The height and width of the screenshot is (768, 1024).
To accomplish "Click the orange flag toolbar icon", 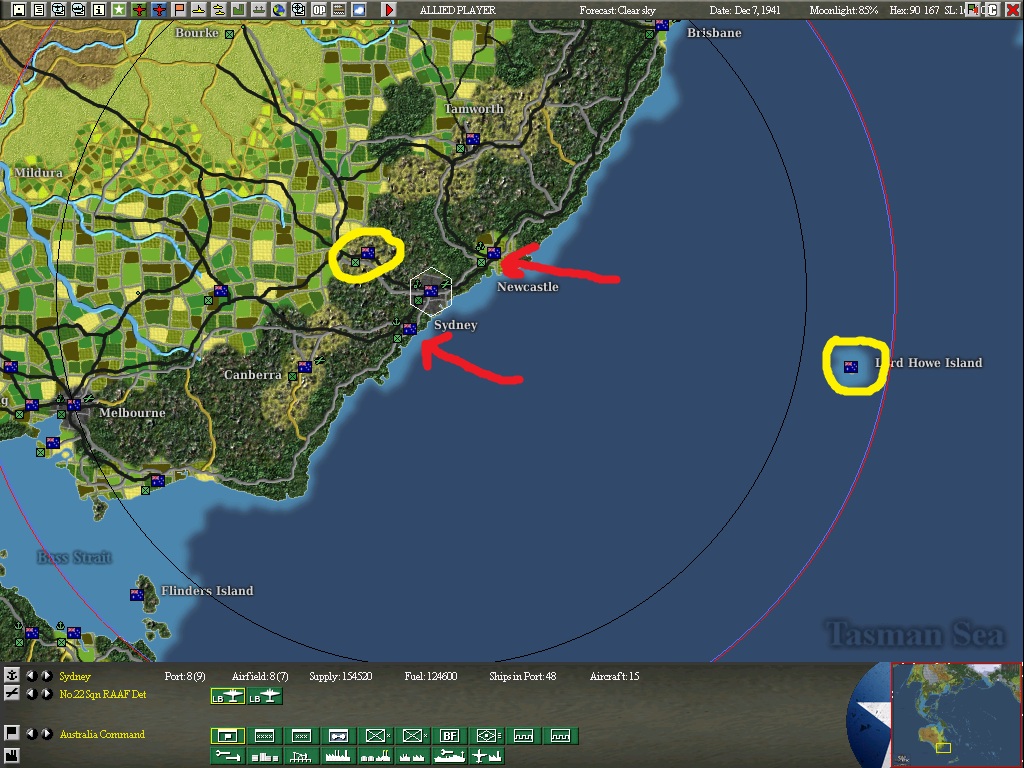I will [x=179, y=10].
